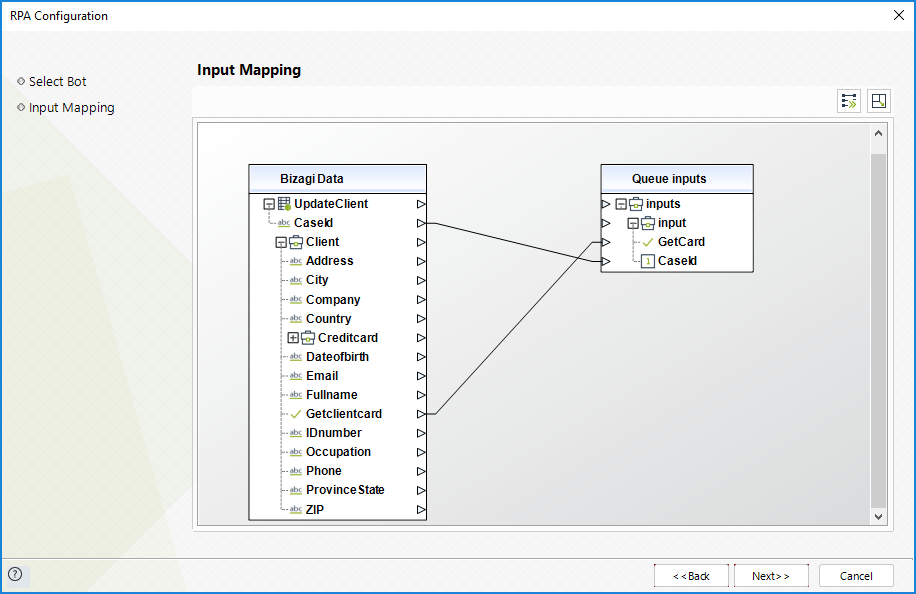Click output connector arrow of Getclientcard
Image resolution: width=916 pixels, height=594 pixels.
(x=421, y=414)
